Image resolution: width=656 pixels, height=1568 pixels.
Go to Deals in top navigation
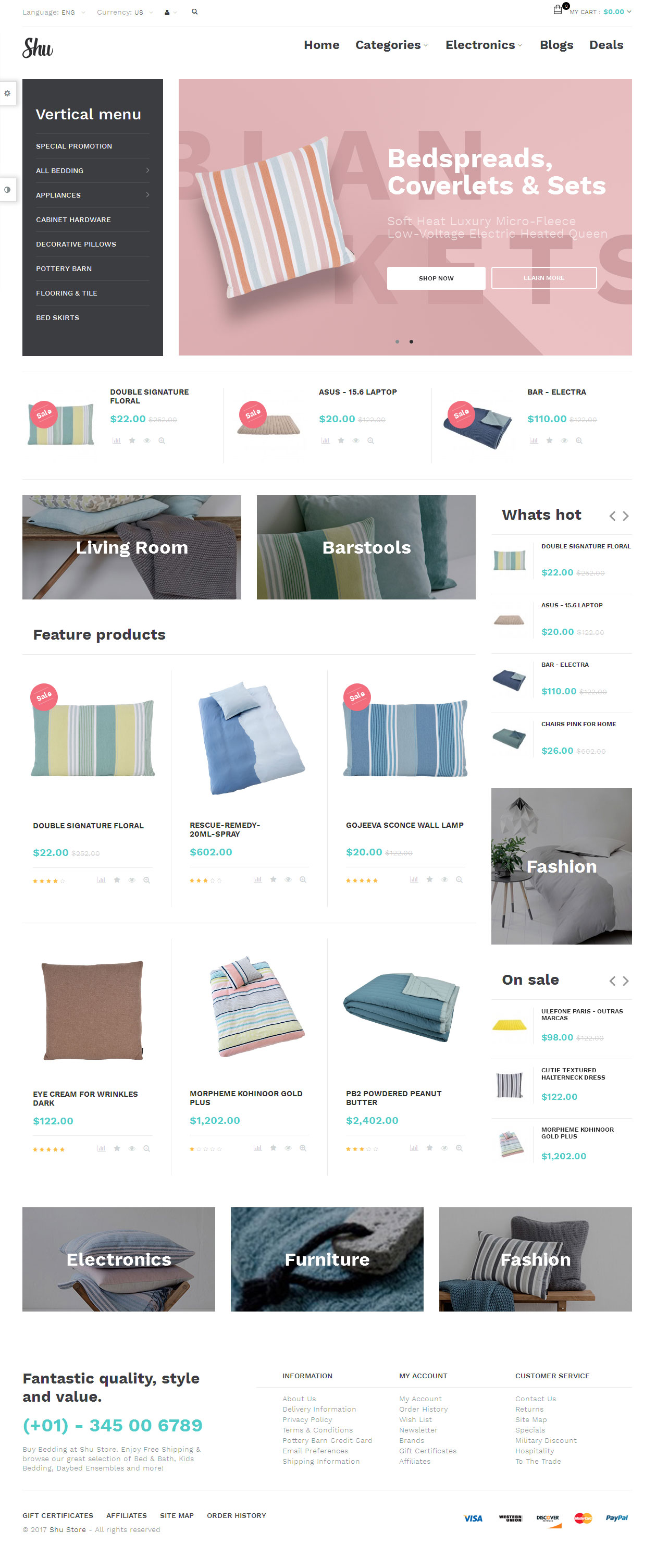click(x=606, y=45)
